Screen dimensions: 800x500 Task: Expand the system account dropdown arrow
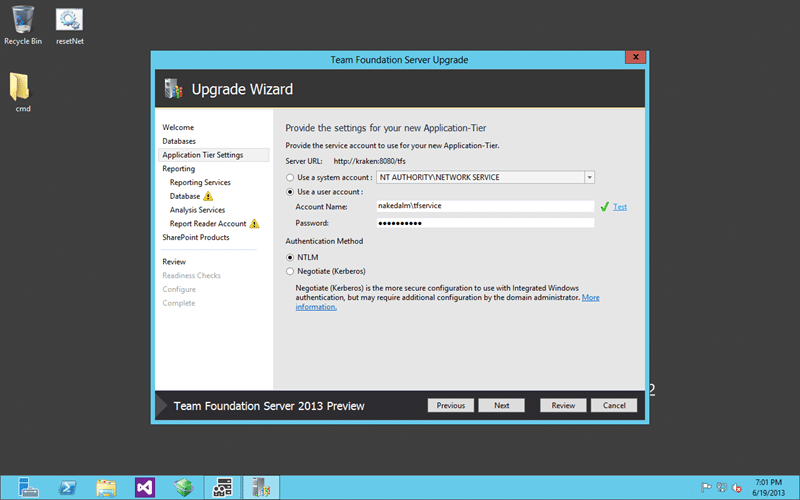589,178
